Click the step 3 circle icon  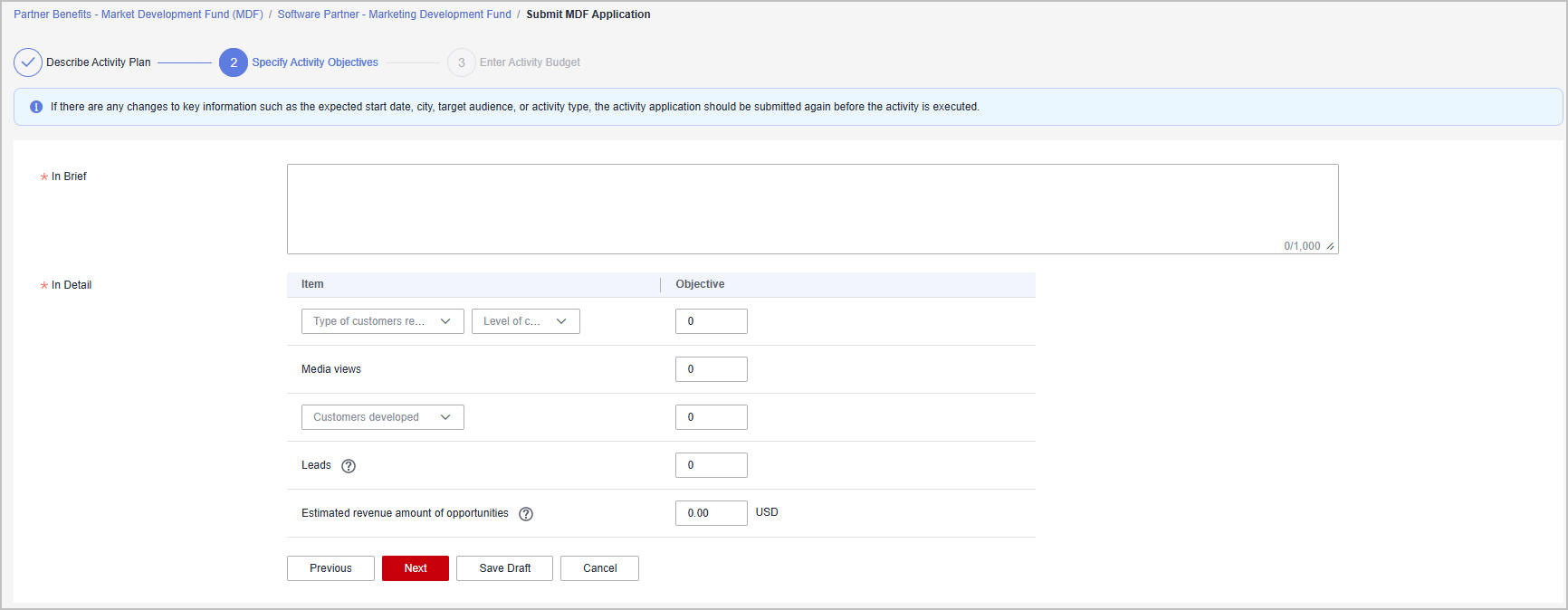[462, 62]
